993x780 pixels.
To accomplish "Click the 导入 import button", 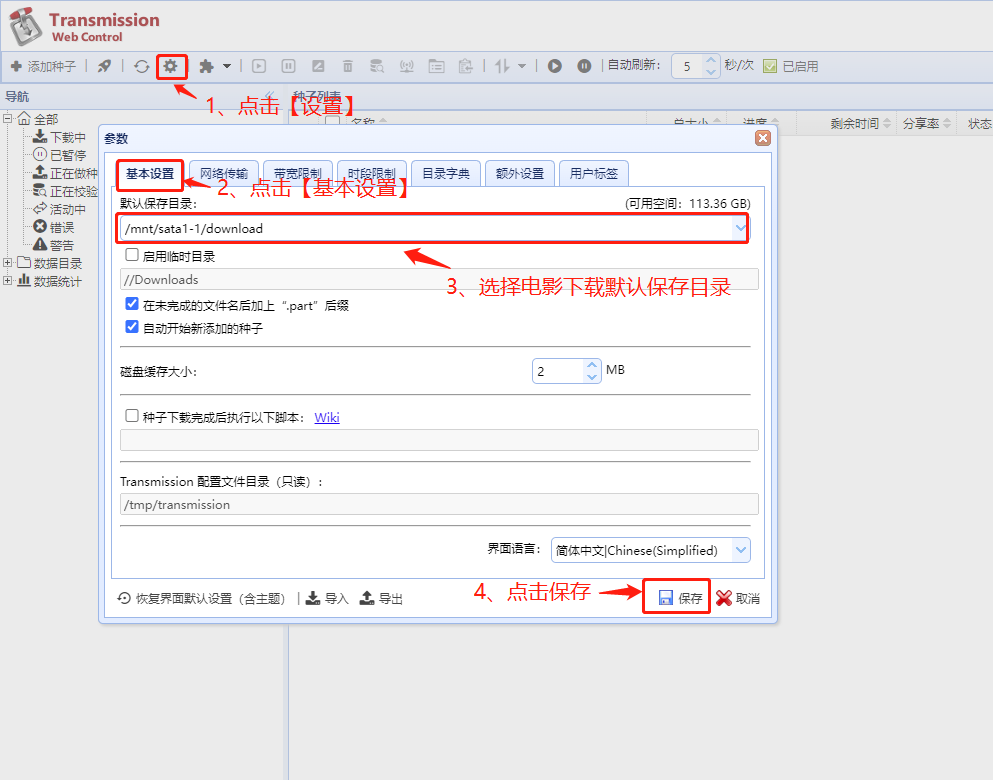I will pos(327,598).
